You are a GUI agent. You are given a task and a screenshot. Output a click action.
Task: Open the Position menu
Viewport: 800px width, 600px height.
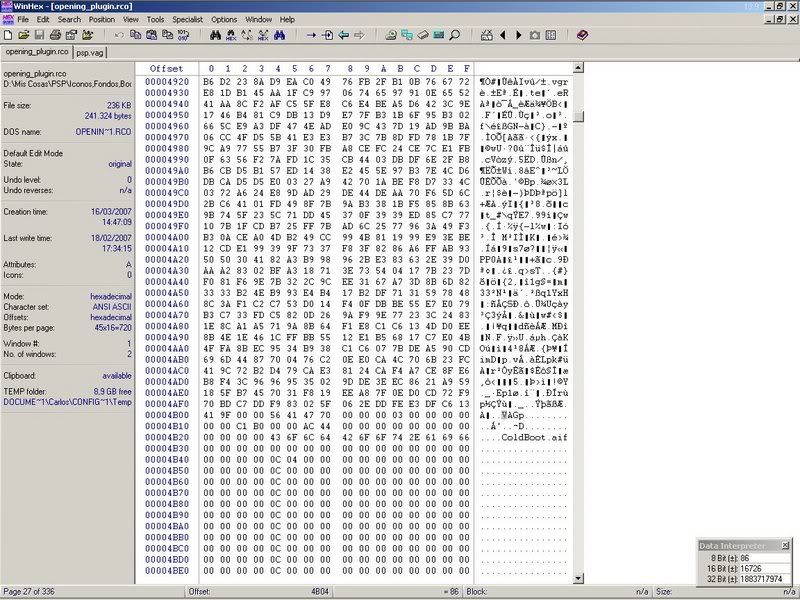coord(102,19)
